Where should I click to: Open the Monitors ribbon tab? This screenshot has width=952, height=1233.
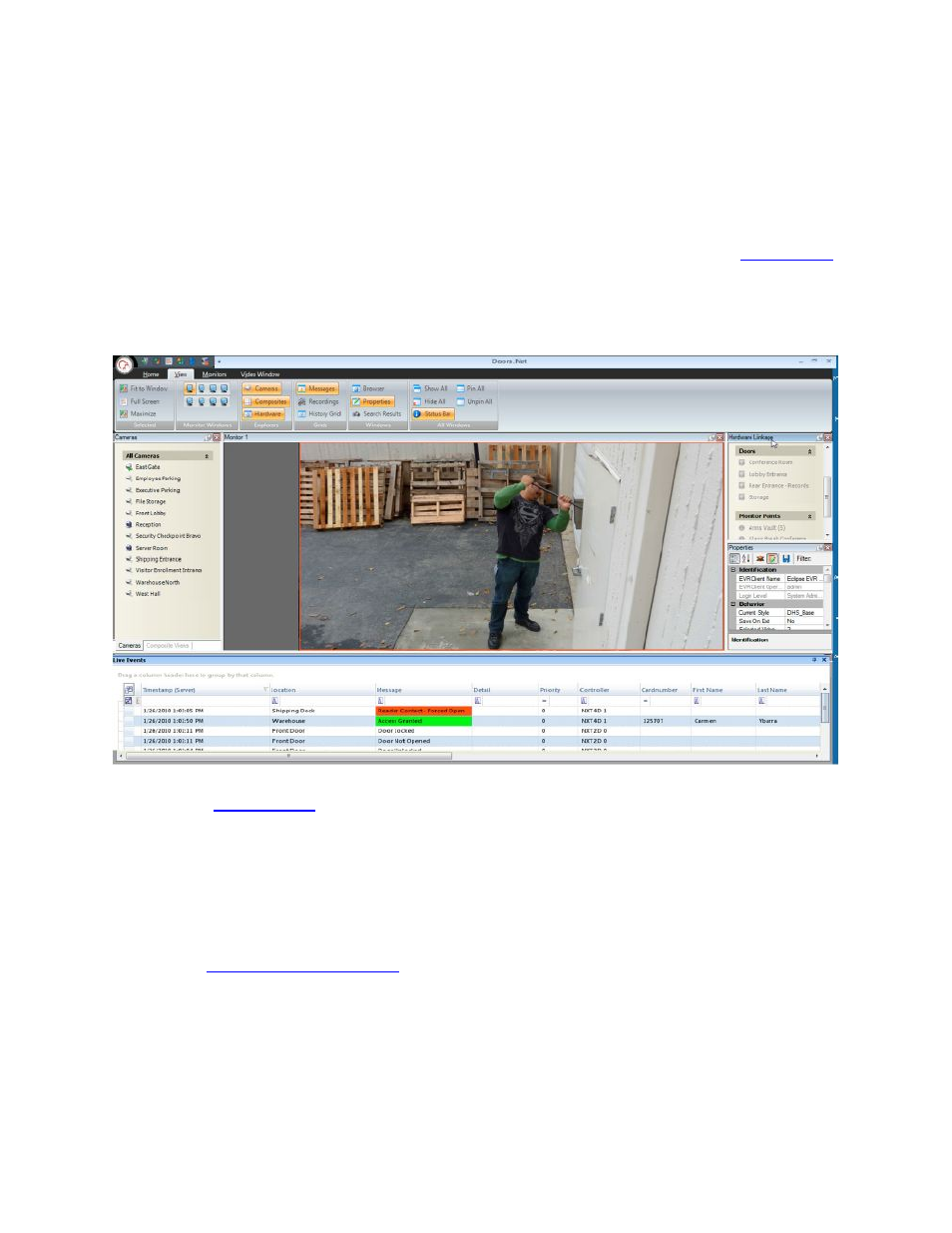[x=215, y=374]
